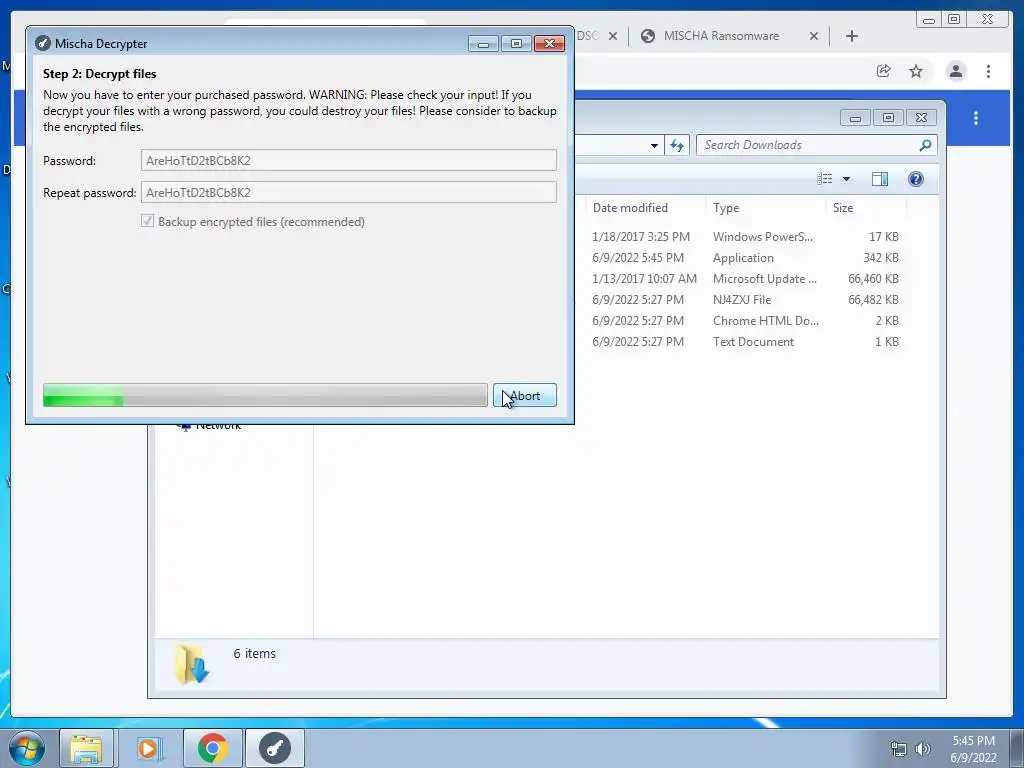Open the view options dropdown arrow
The image size is (1024, 768).
(846, 179)
